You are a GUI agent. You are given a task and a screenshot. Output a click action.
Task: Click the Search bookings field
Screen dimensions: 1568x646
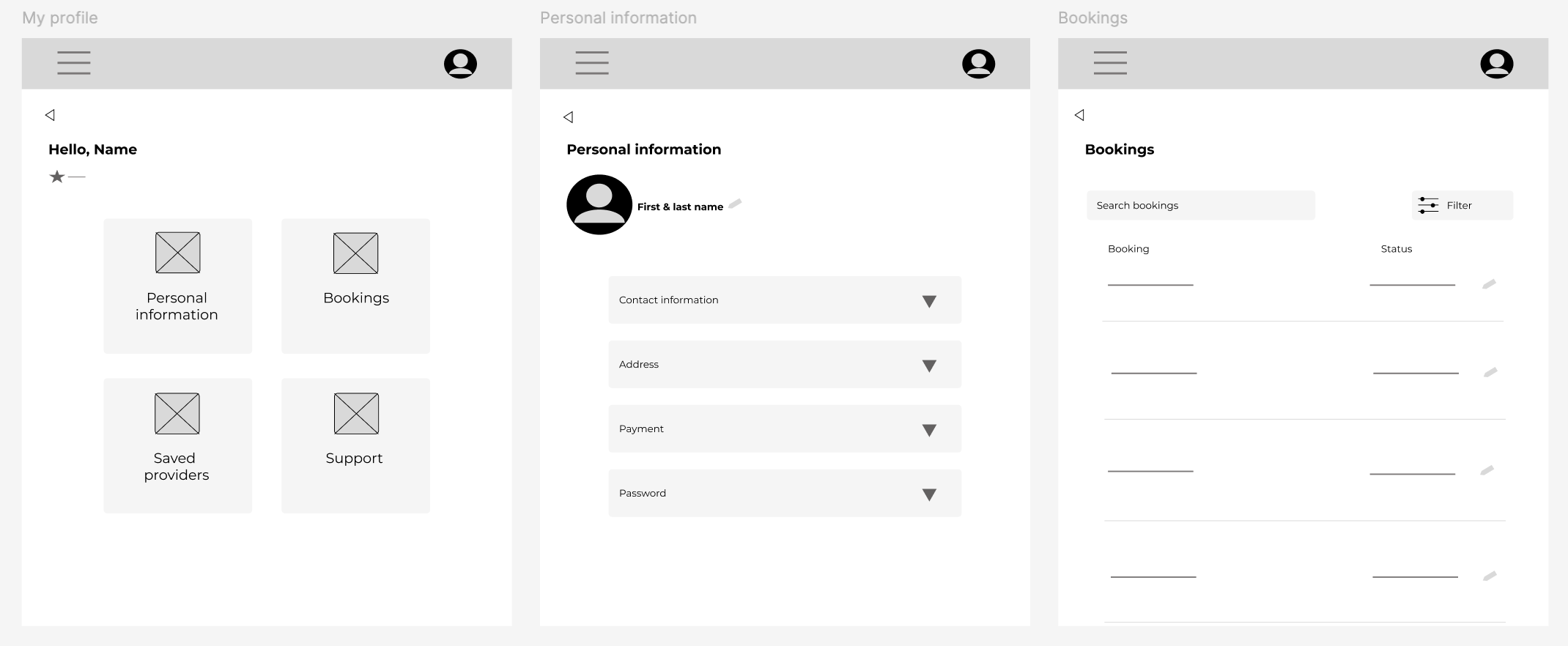(1200, 206)
